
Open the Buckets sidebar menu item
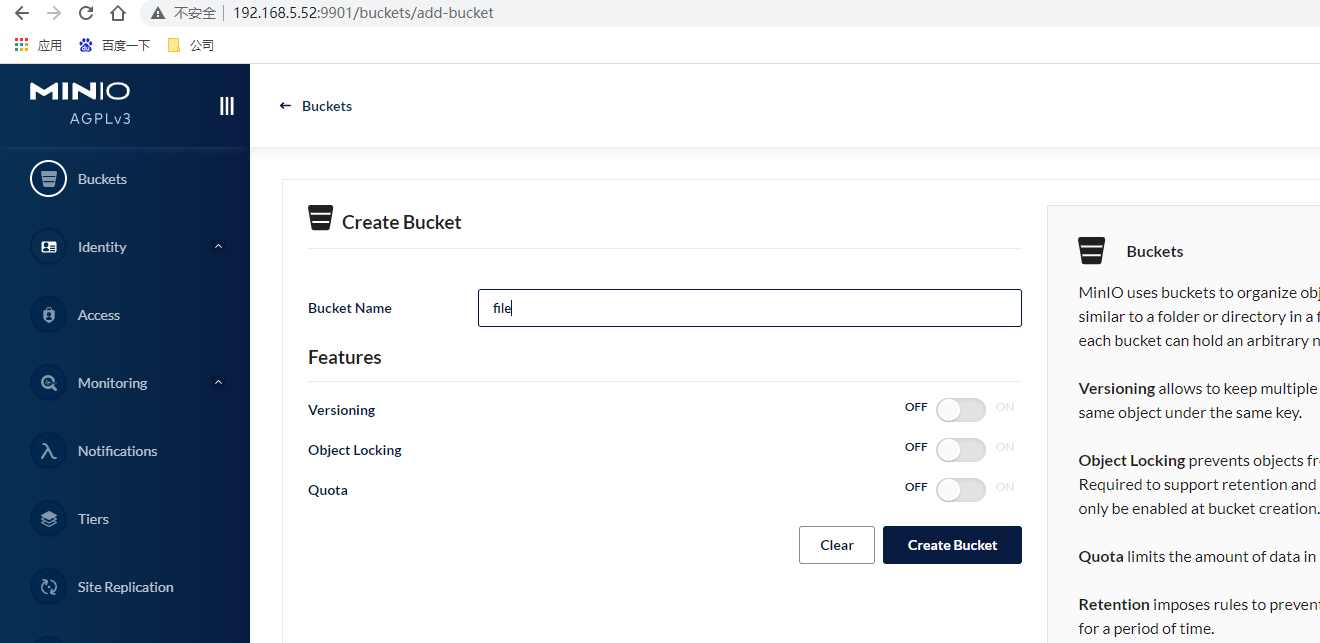point(102,179)
